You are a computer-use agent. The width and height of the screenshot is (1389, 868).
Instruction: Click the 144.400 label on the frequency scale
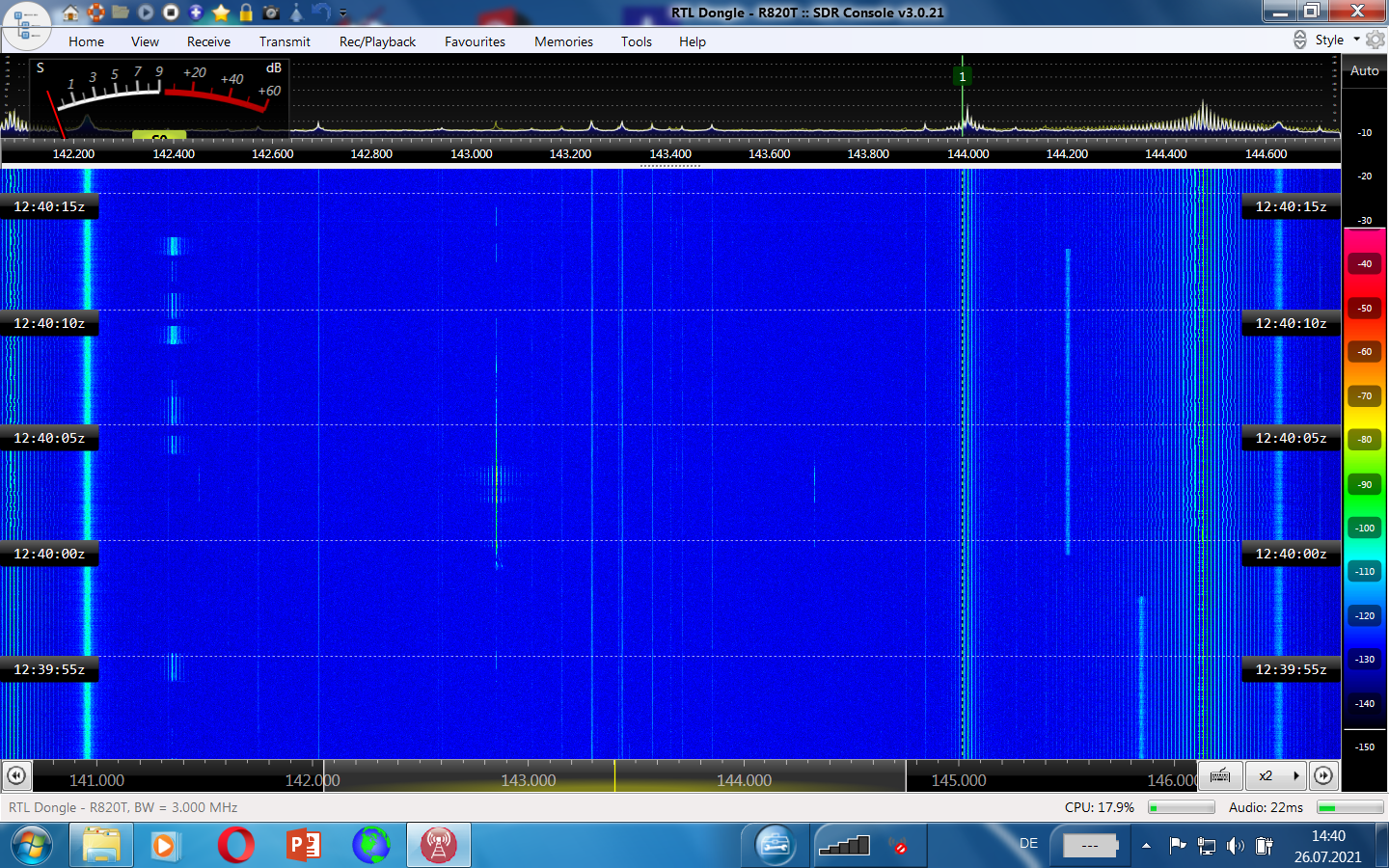point(1166,153)
